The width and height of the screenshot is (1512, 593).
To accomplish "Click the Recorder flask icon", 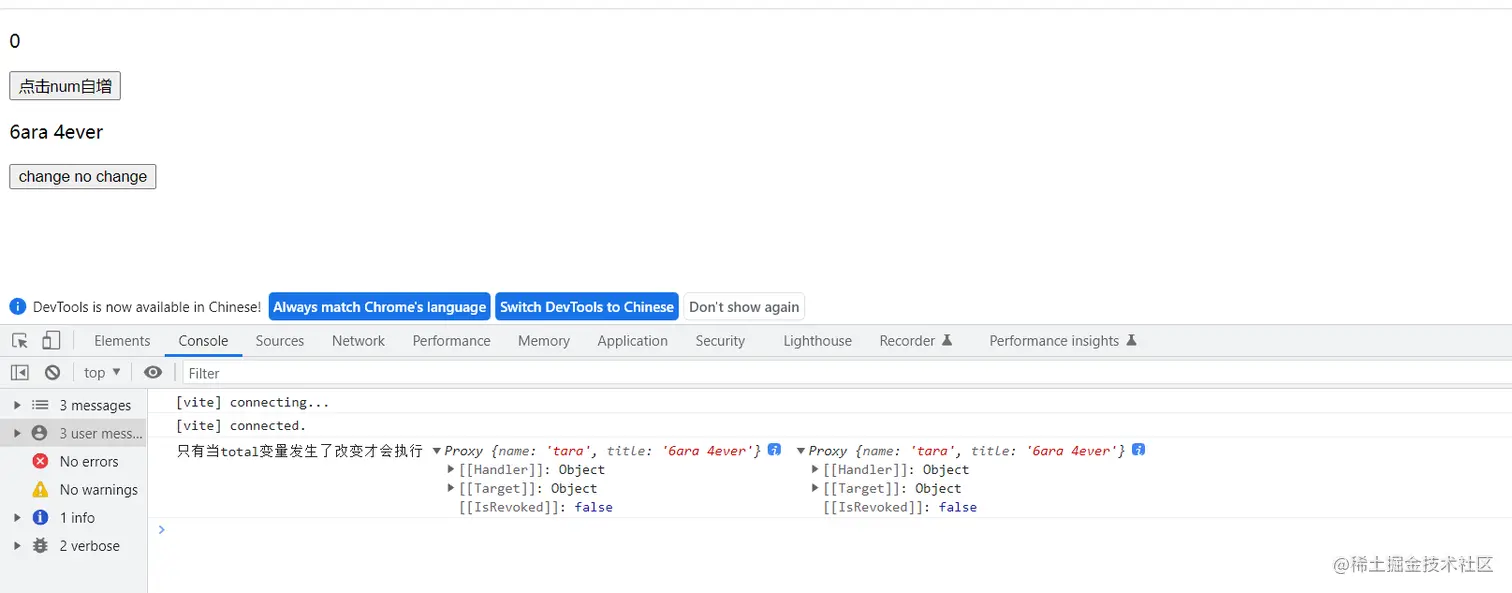I will [x=947, y=340].
